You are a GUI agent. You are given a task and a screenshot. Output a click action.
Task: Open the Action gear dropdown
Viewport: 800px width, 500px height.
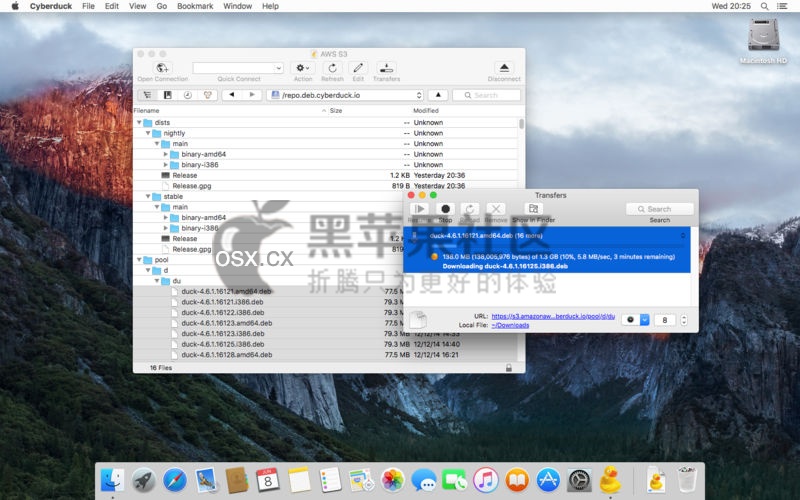(x=303, y=68)
